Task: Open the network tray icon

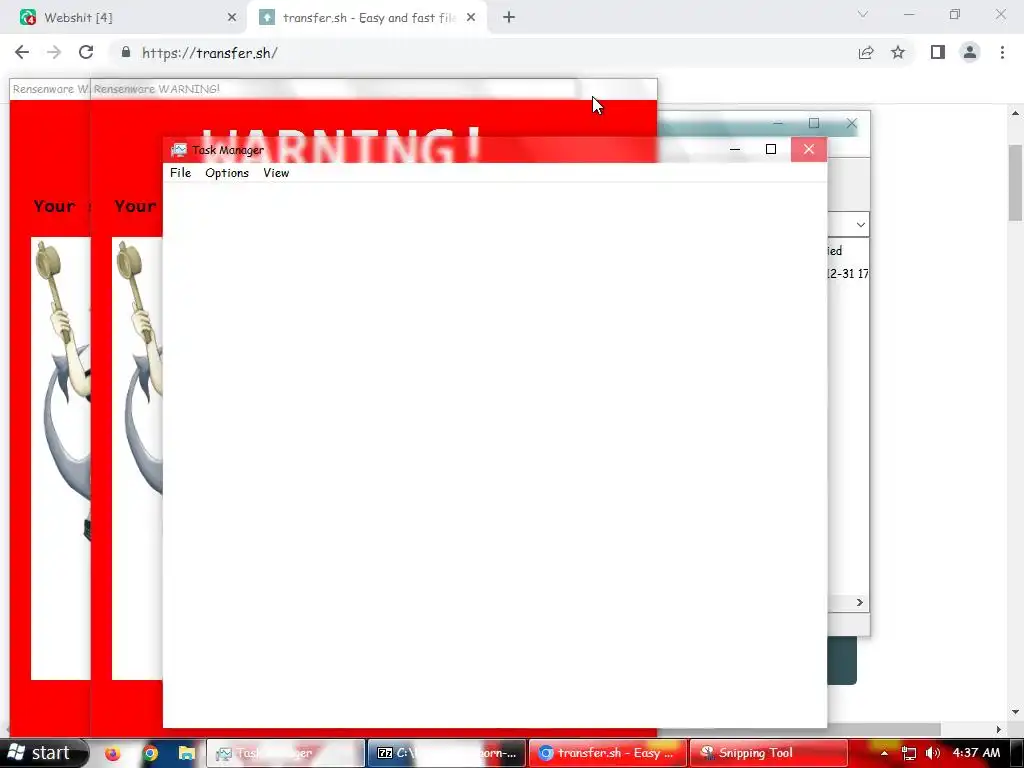Action: [x=908, y=754]
